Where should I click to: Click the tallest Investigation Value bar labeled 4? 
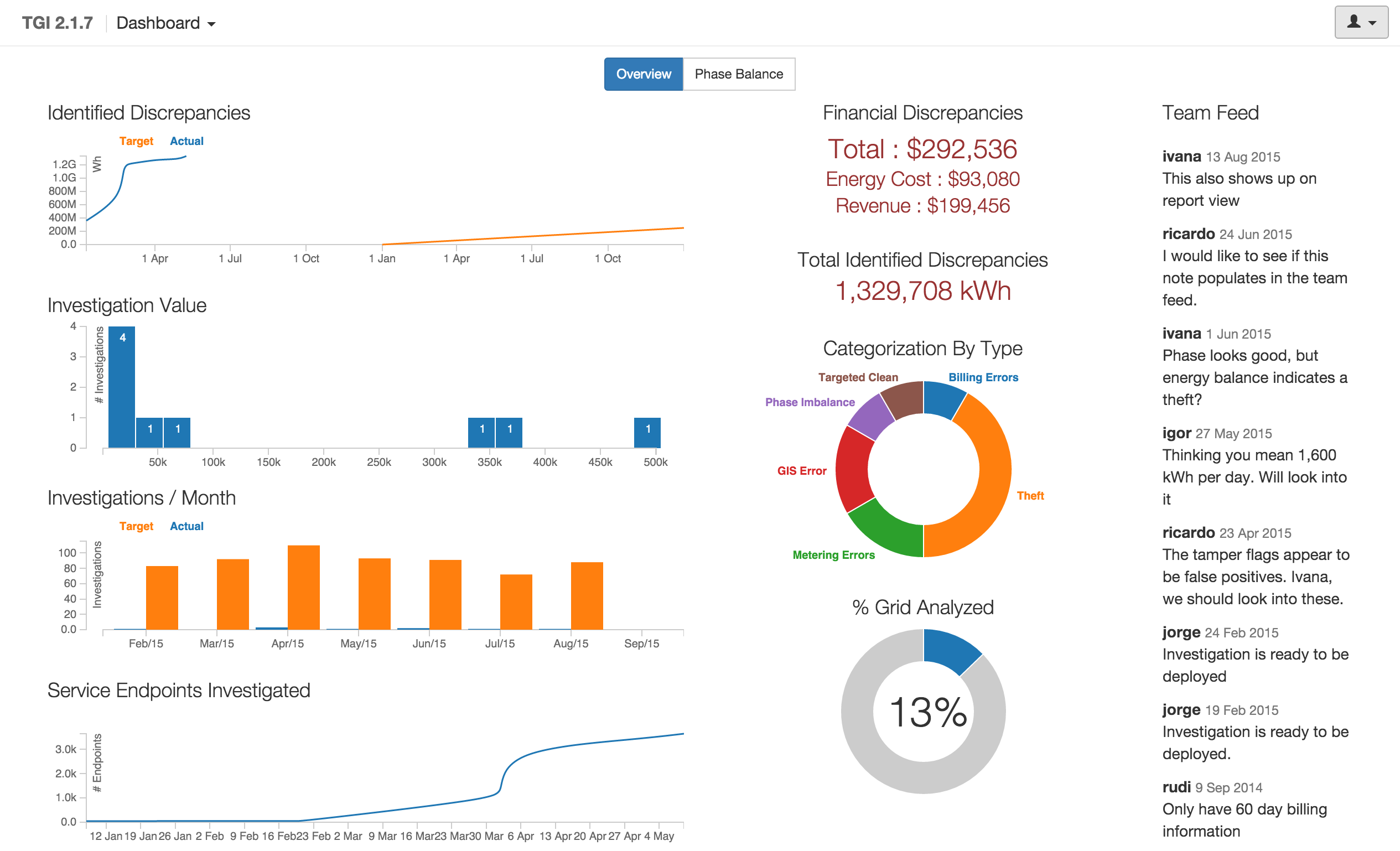click(x=122, y=387)
